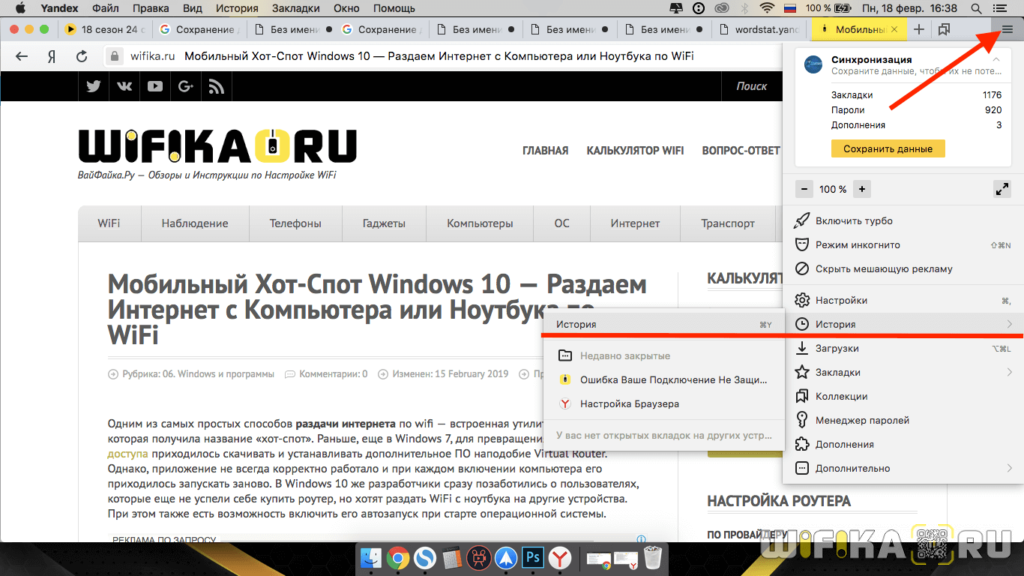Screen dimensions: 1024x576
Task: Open a new tab with plus
Action: [x=919, y=29]
